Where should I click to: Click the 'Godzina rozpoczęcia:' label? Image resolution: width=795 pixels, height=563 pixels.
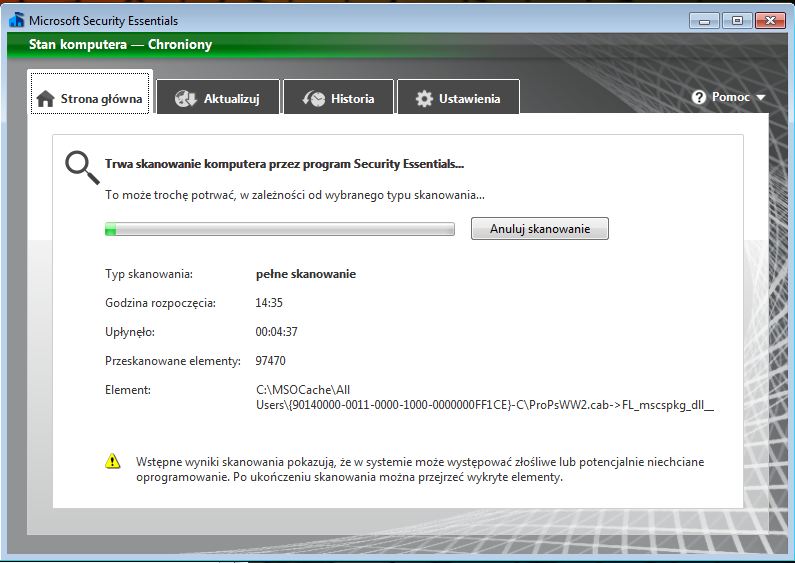click(160, 303)
